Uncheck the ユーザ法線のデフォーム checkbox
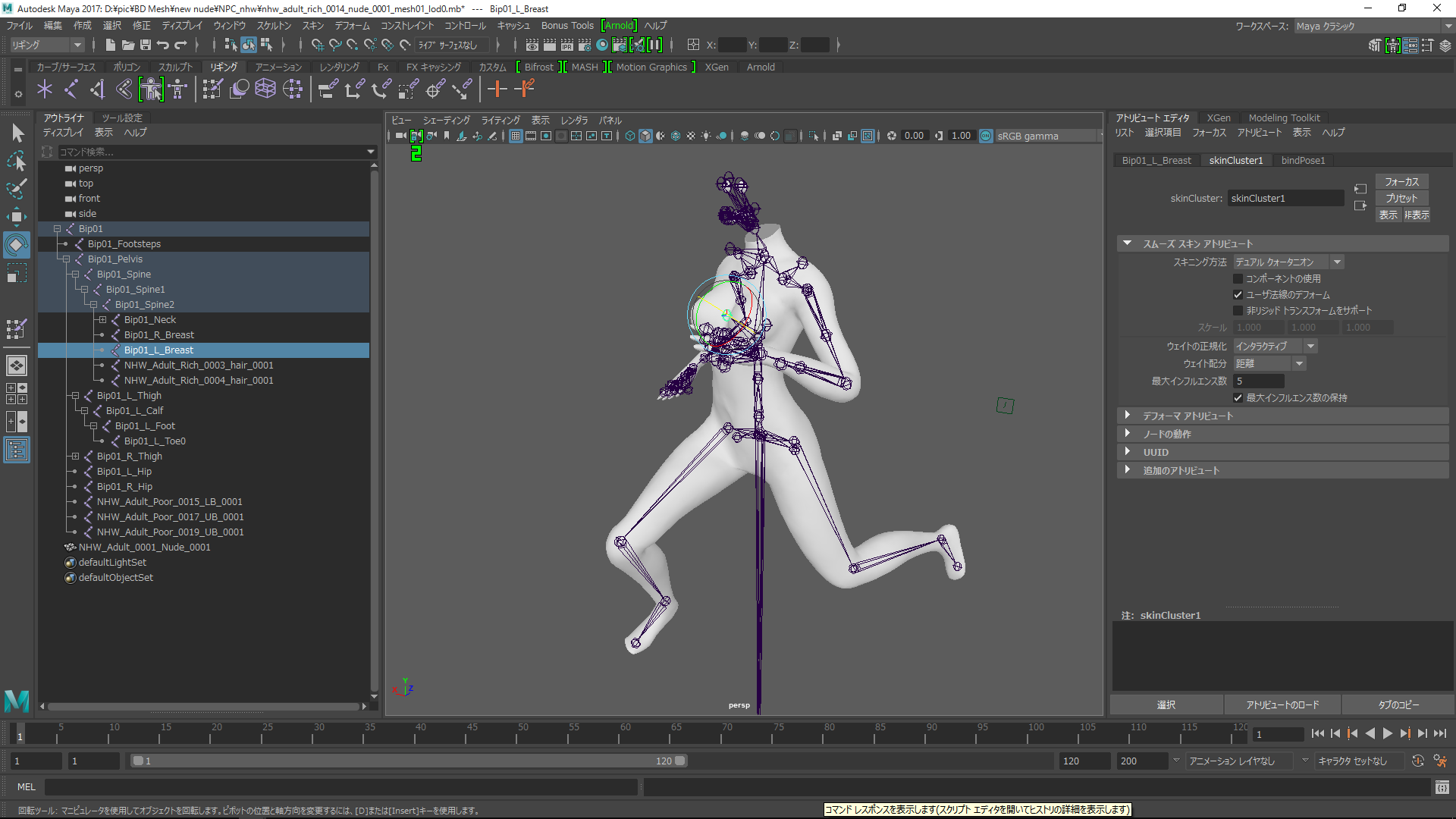This screenshot has height=819, width=1456. tap(1238, 294)
